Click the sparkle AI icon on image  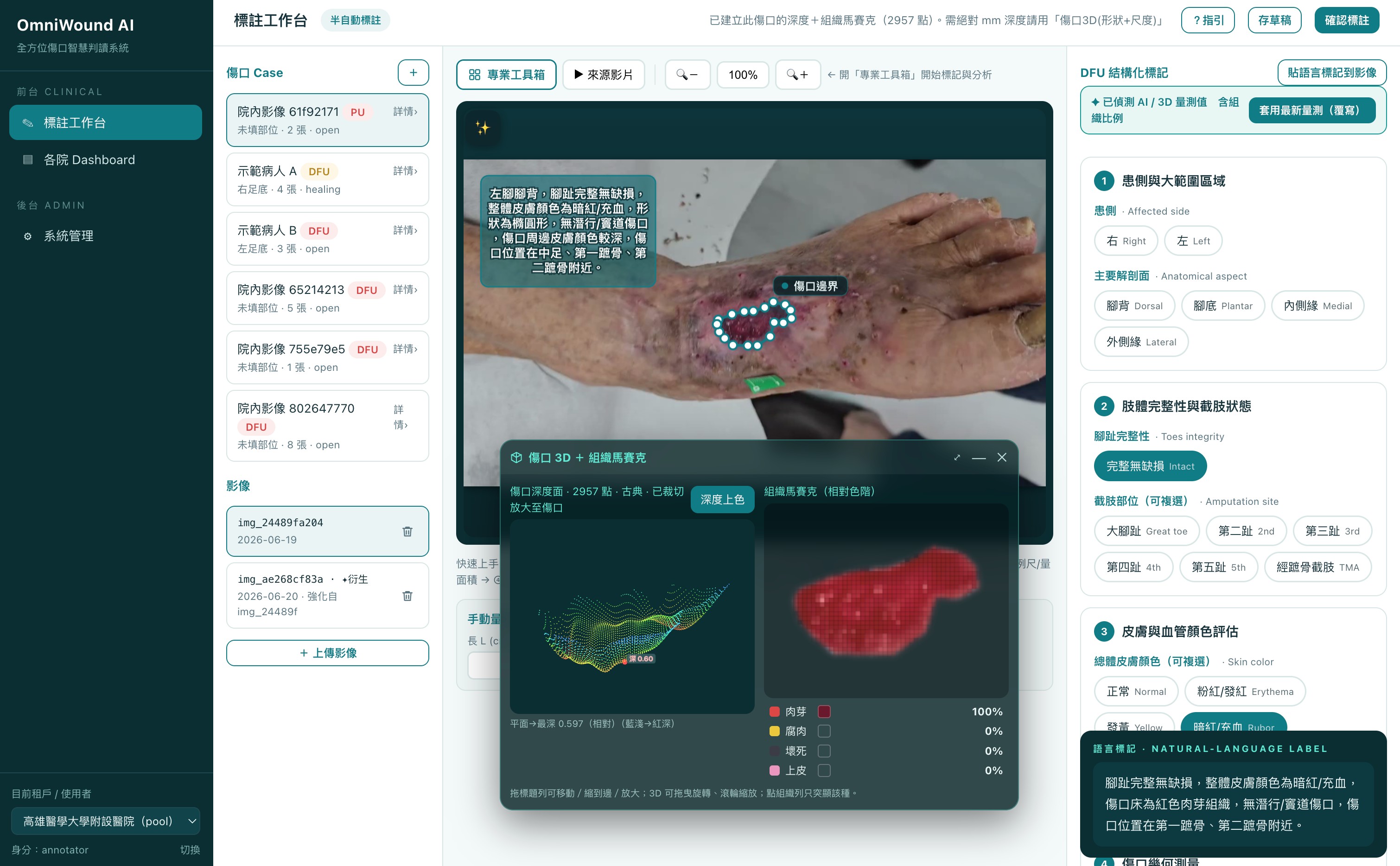[x=483, y=127]
